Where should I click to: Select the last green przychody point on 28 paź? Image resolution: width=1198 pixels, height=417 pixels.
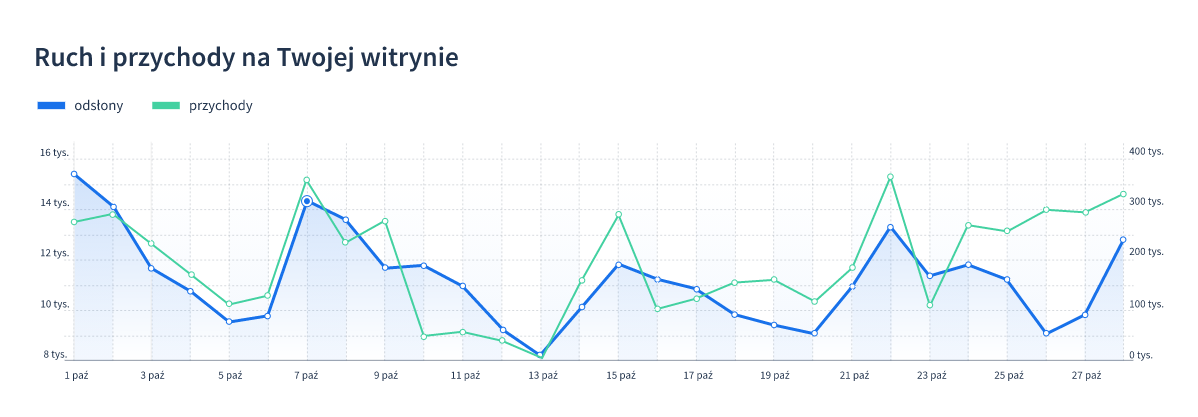point(1123,194)
